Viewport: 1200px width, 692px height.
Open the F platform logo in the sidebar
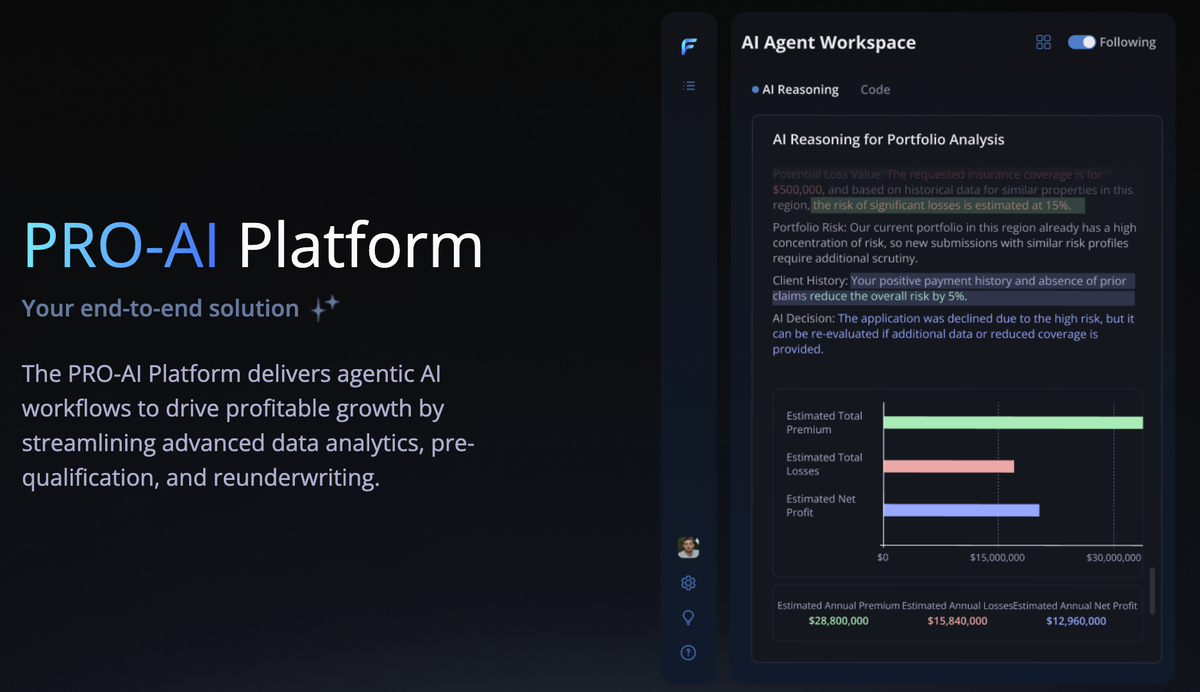[x=688, y=45]
